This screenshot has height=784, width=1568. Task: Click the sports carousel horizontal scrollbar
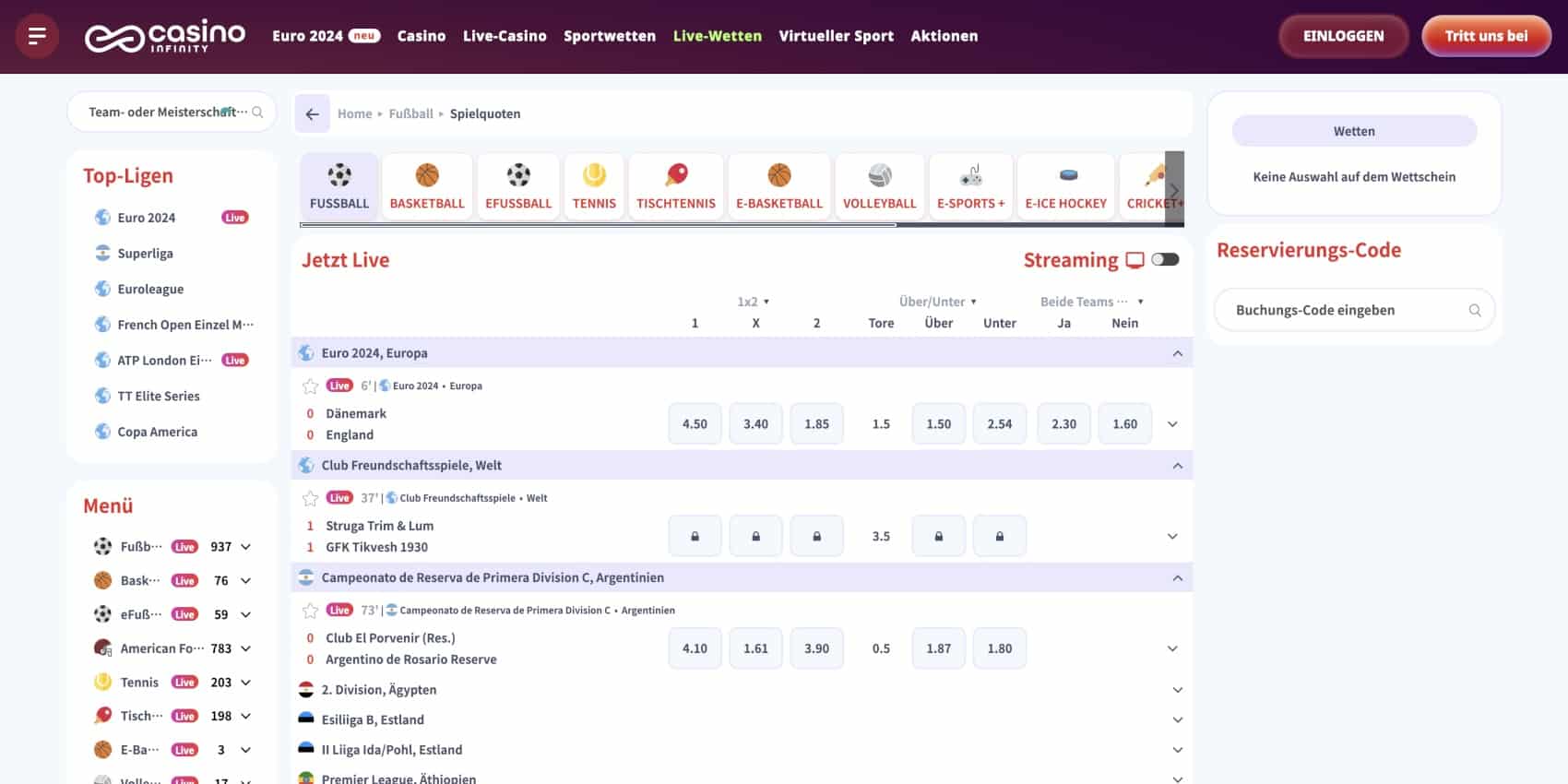[x=598, y=224]
